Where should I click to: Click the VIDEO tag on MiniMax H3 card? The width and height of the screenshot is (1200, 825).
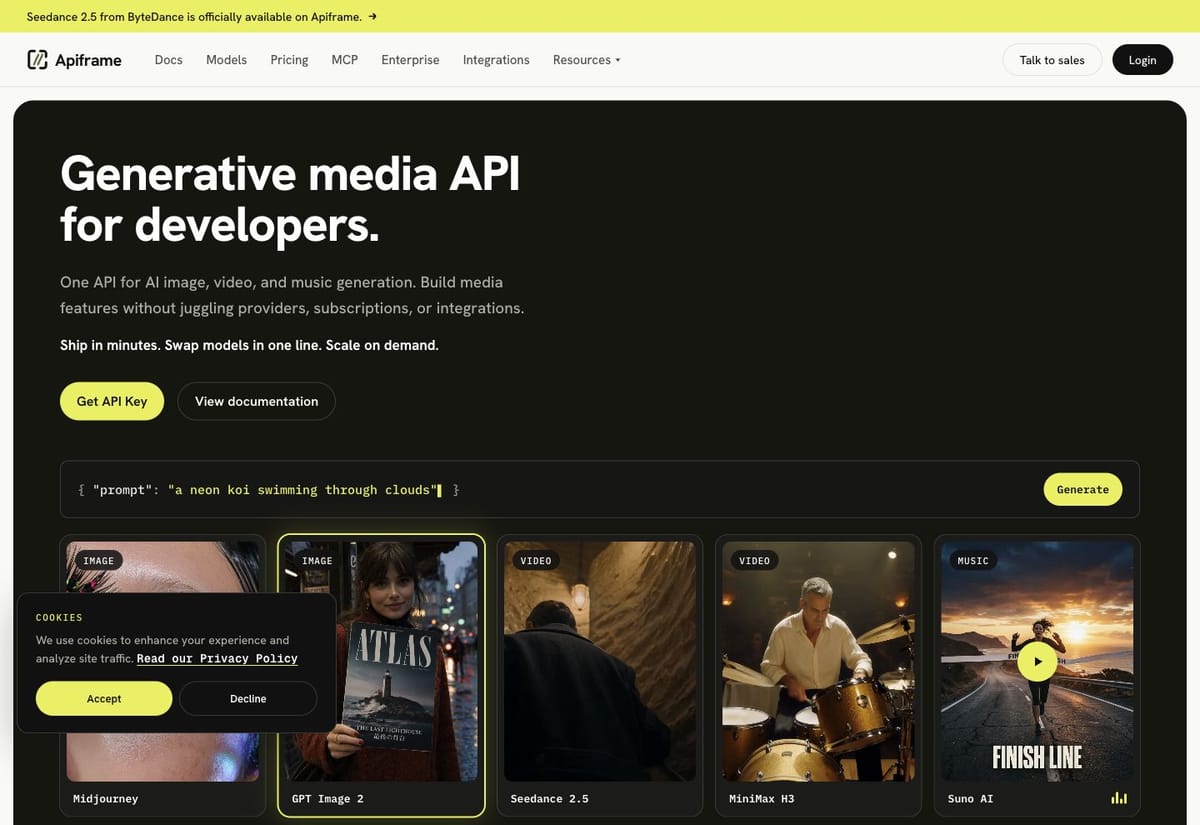(754, 561)
